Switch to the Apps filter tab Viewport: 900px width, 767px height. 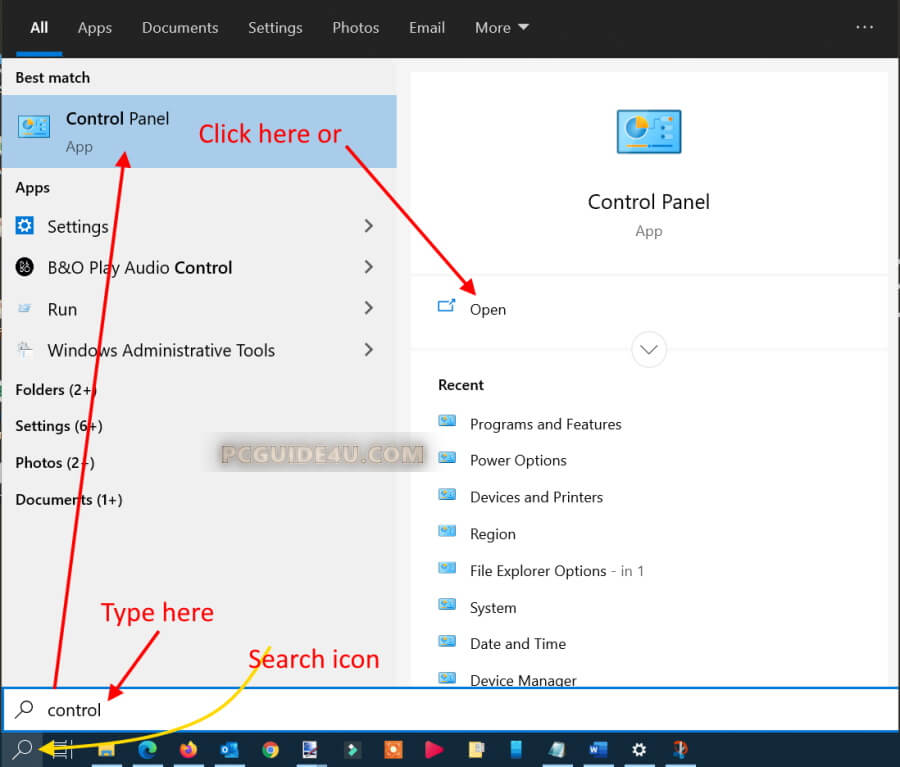[95, 28]
